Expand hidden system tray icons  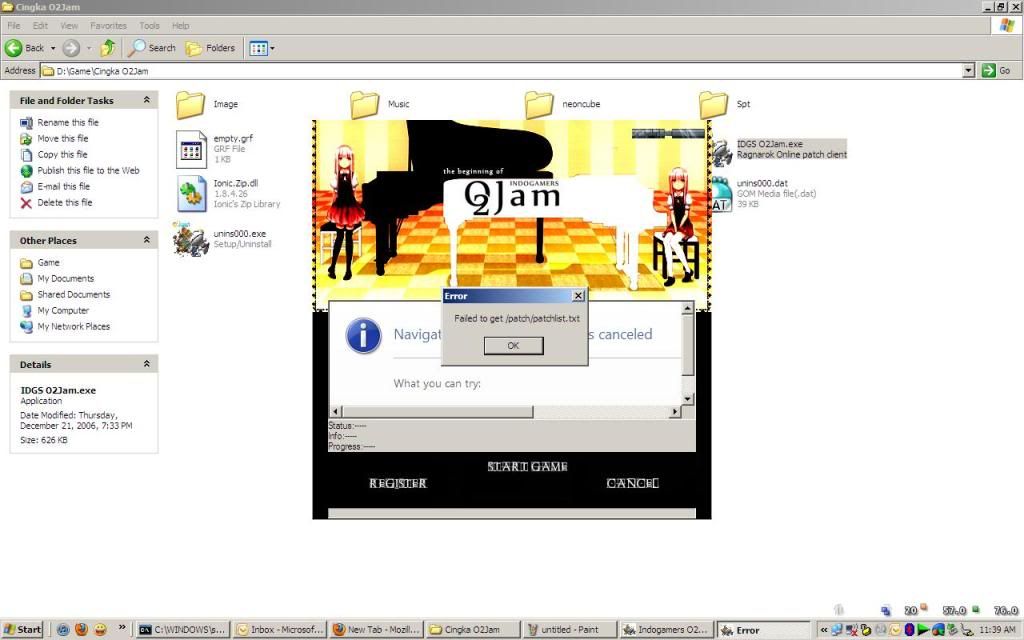coord(824,630)
